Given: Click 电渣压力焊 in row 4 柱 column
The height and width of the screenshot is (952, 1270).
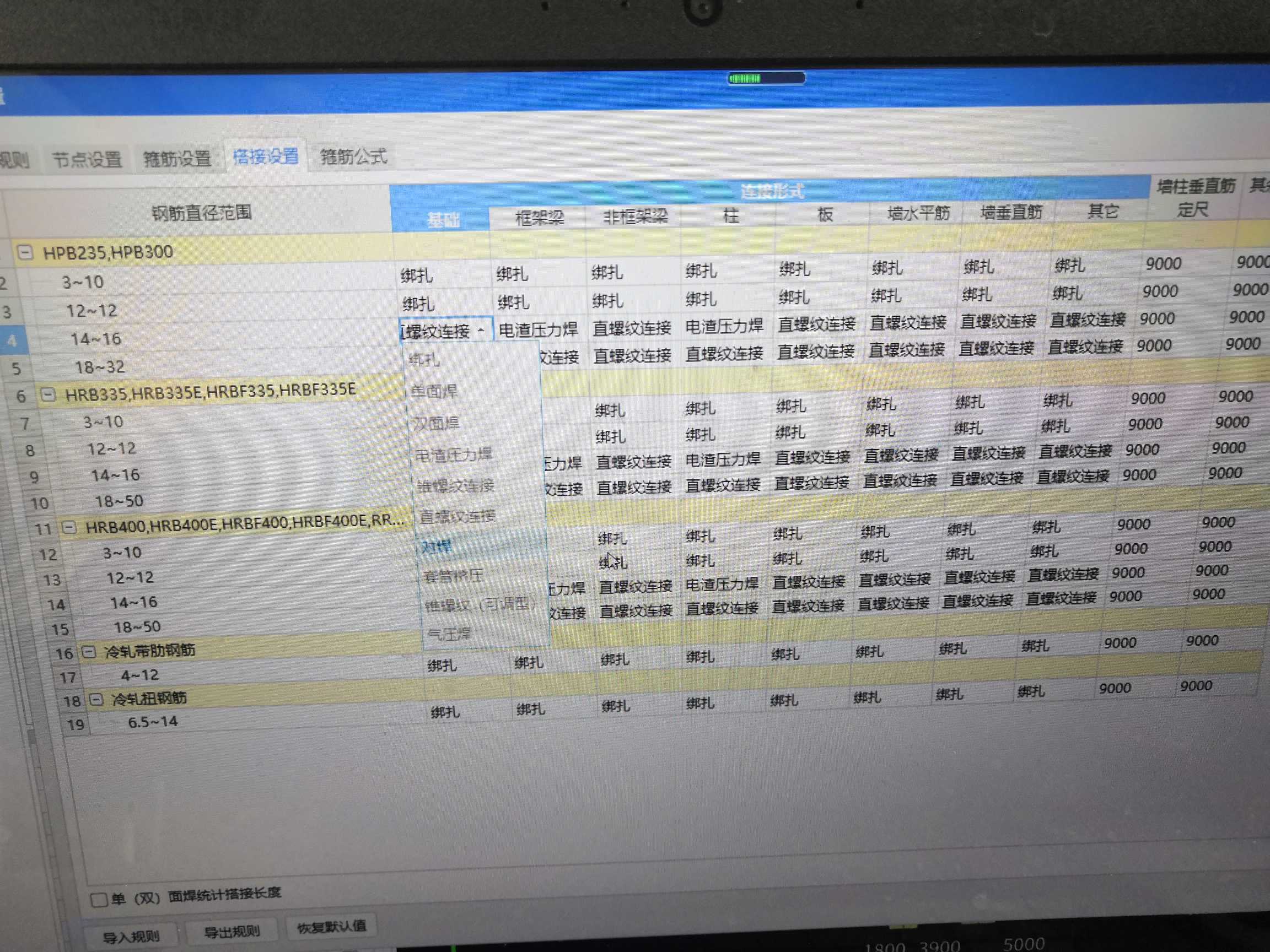Looking at the screenshot, I should point(724,326).
